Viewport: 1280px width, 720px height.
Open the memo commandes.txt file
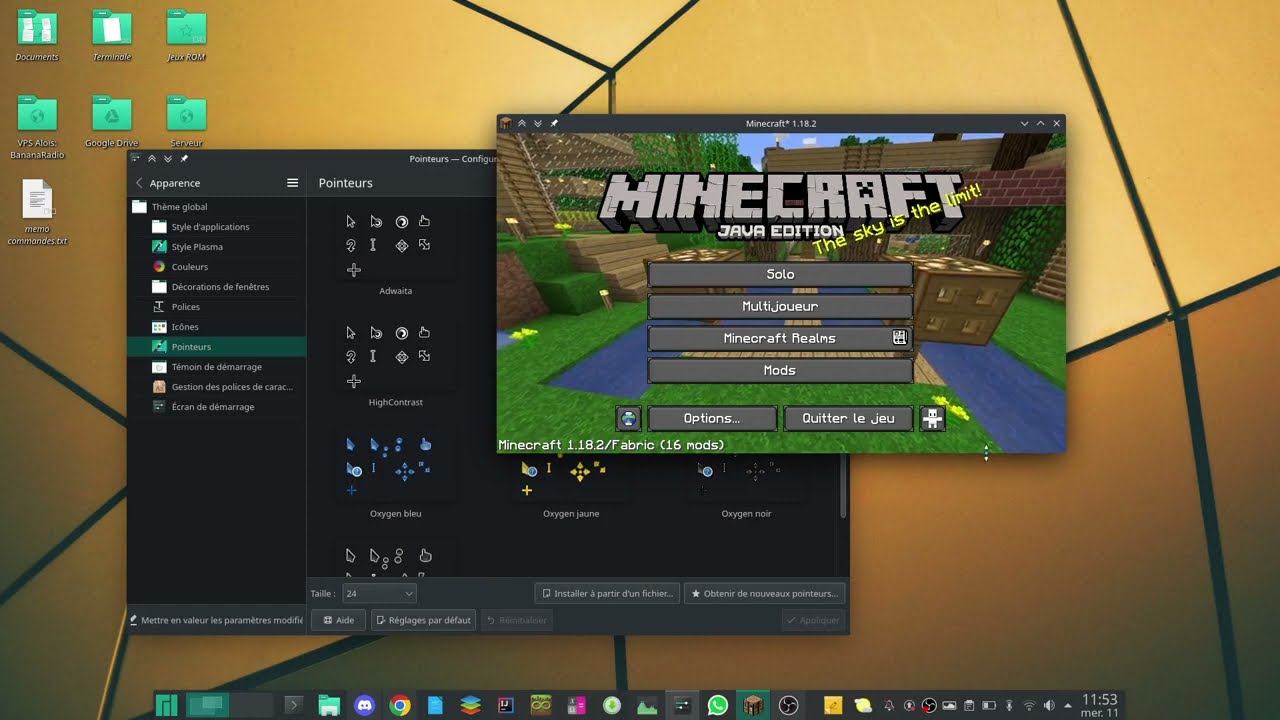pos(37,212)
